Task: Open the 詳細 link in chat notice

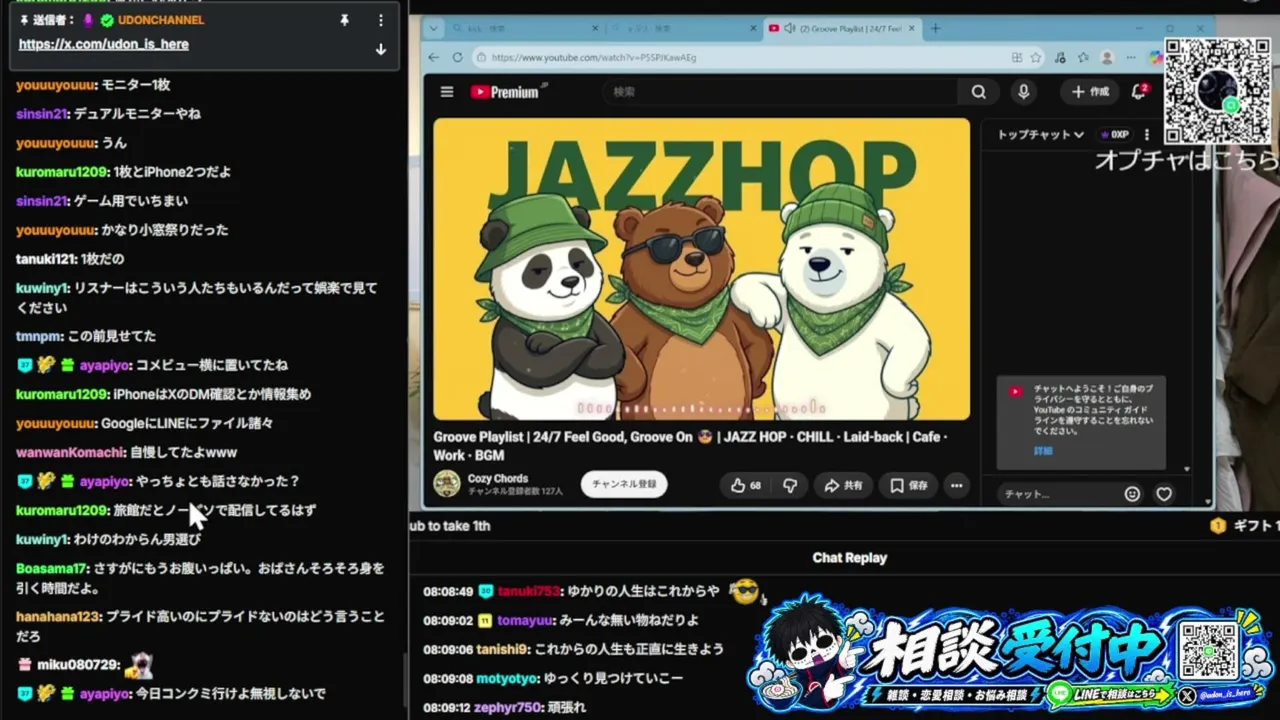Action: pyautogui.click(x=1043, y=451)
